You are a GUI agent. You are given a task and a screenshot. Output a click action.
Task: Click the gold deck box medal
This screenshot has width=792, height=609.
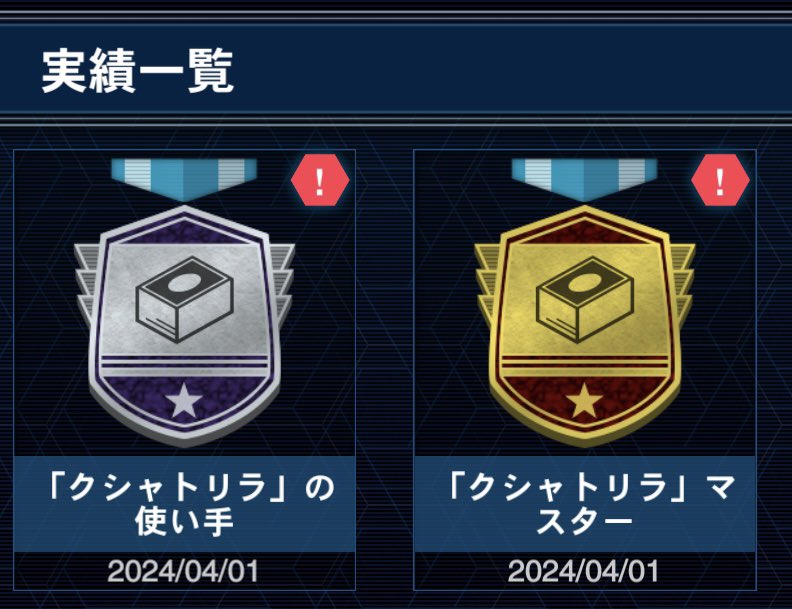tap(584, 326)
